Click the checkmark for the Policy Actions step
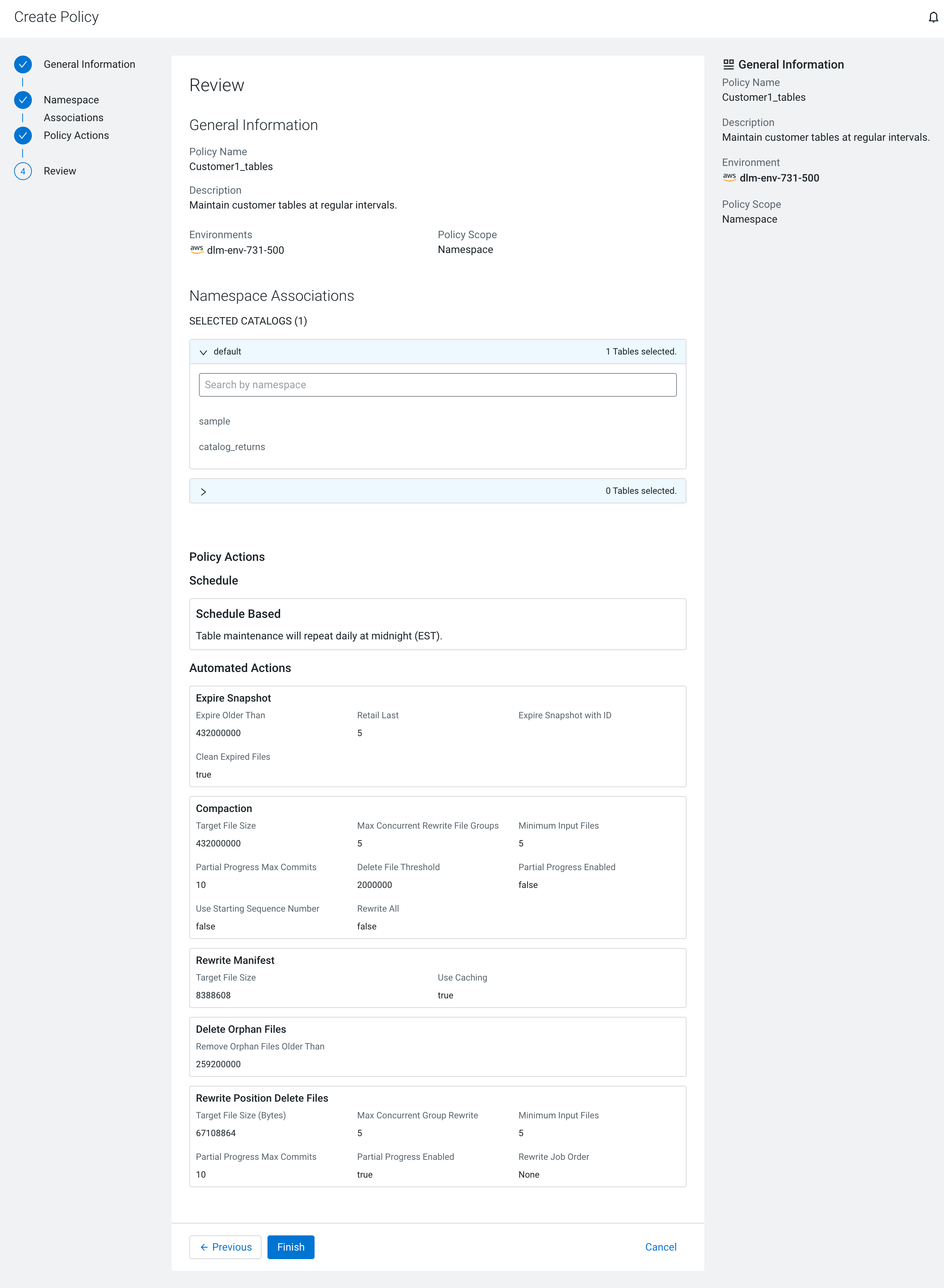This screenshot has width=944, height=1288. click(x=22, y=135)
